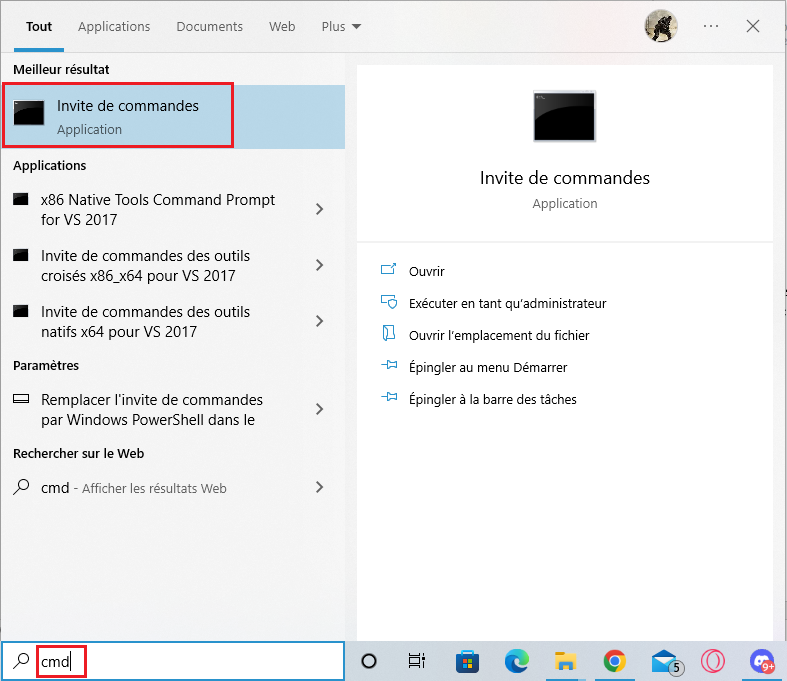Click cmd - Afficher les résultats Web

[134, 488]
